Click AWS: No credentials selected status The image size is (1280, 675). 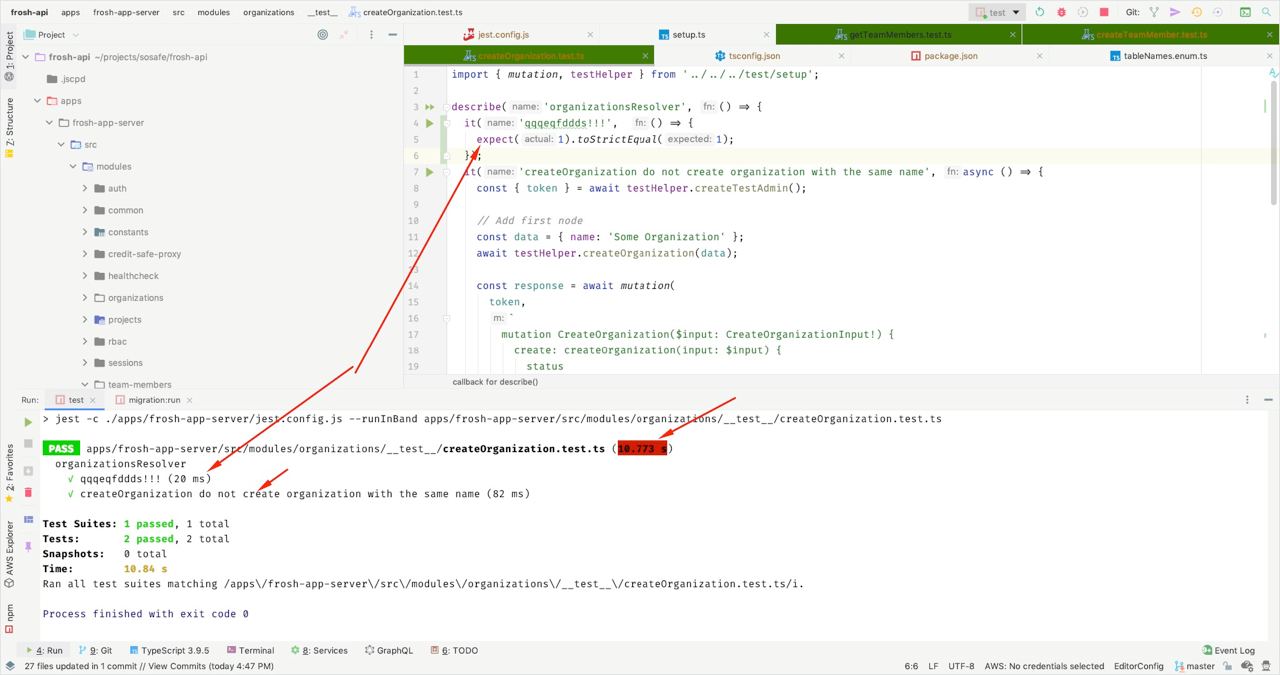[1044, 666]
